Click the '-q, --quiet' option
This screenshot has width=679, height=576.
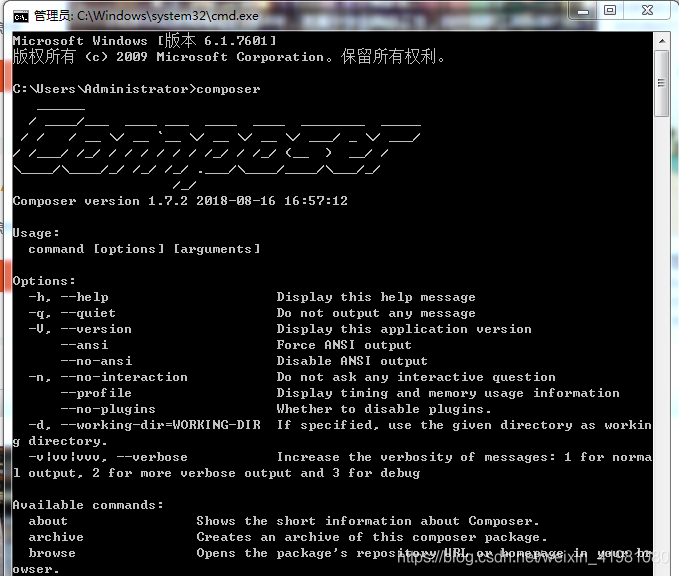coord(72,313)
